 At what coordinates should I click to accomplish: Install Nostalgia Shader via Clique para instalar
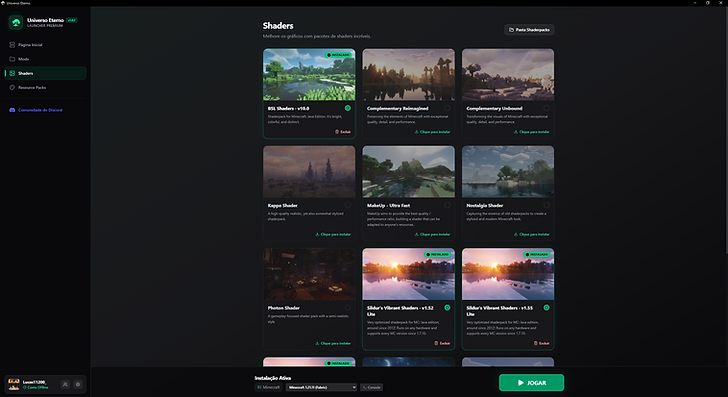click(x=532, y=234)
